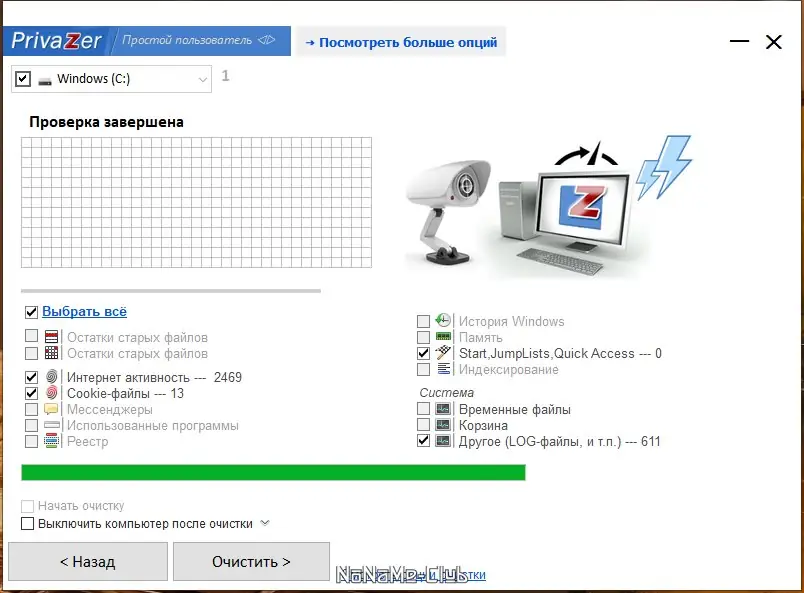Check the first Остатки старых файлов checkbox with red icon
Screen dimensions: 804x593
31,335
